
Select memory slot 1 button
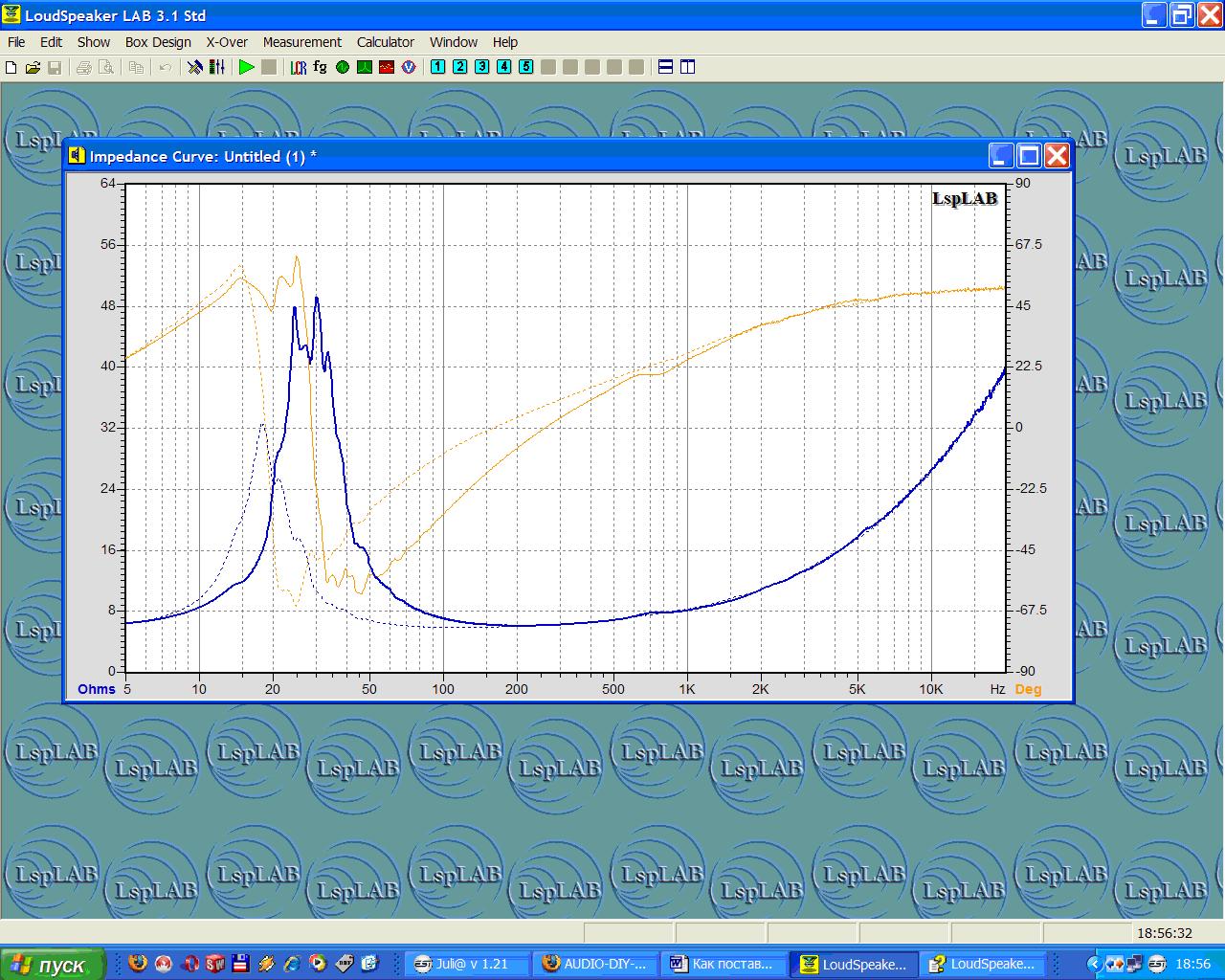click(x=437, y=67)
